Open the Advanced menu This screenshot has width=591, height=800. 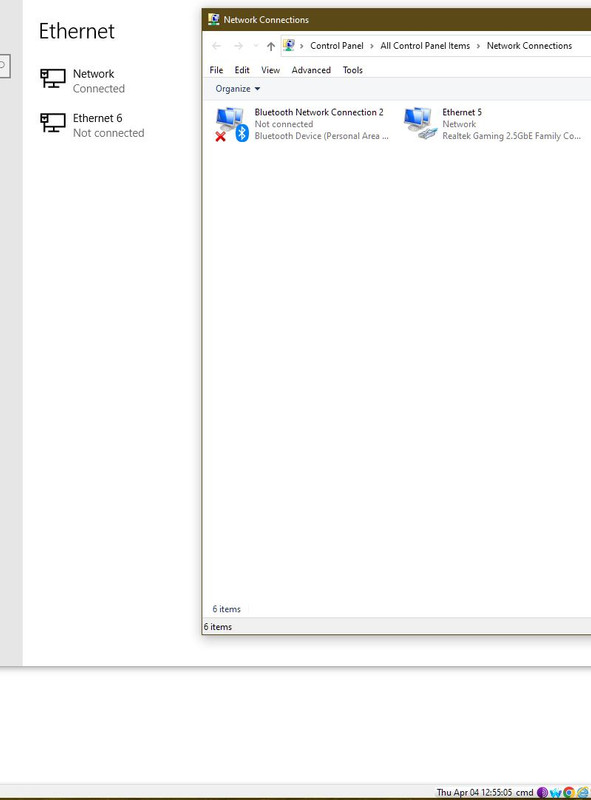311,70
